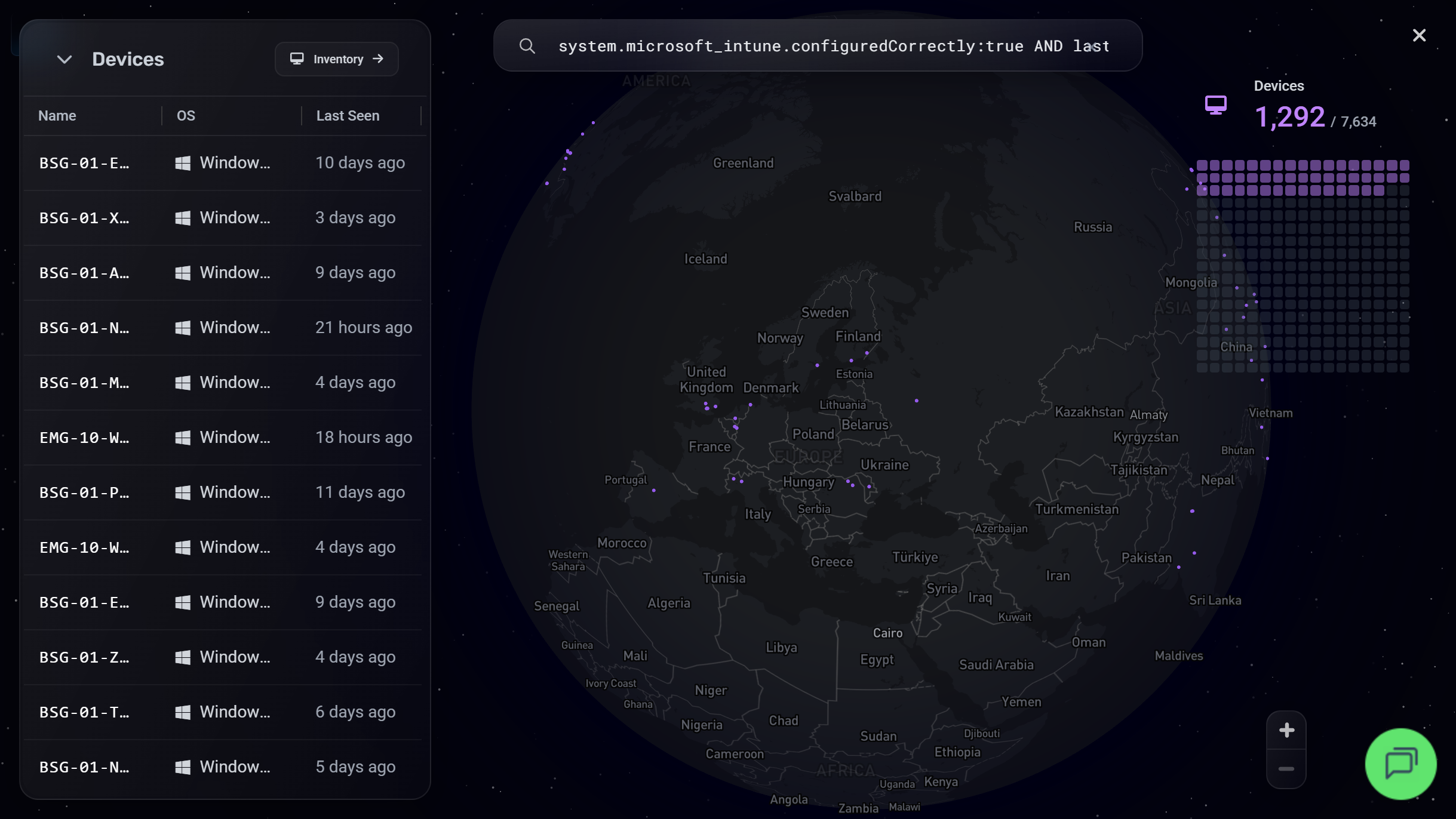Select the device seen 11 days ago

(223, 492)
